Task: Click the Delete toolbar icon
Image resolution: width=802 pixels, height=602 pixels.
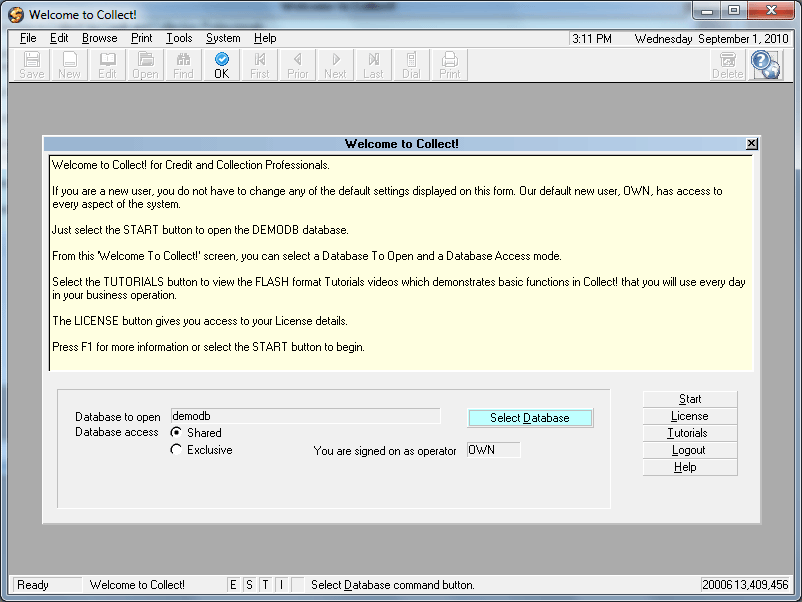Action: click(x=727, y=65)
